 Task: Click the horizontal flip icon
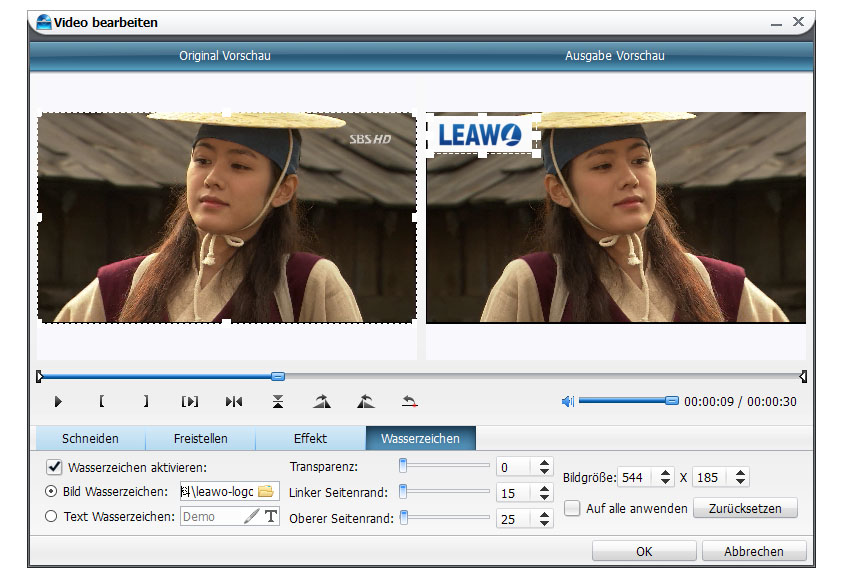[x=234, y=401]
